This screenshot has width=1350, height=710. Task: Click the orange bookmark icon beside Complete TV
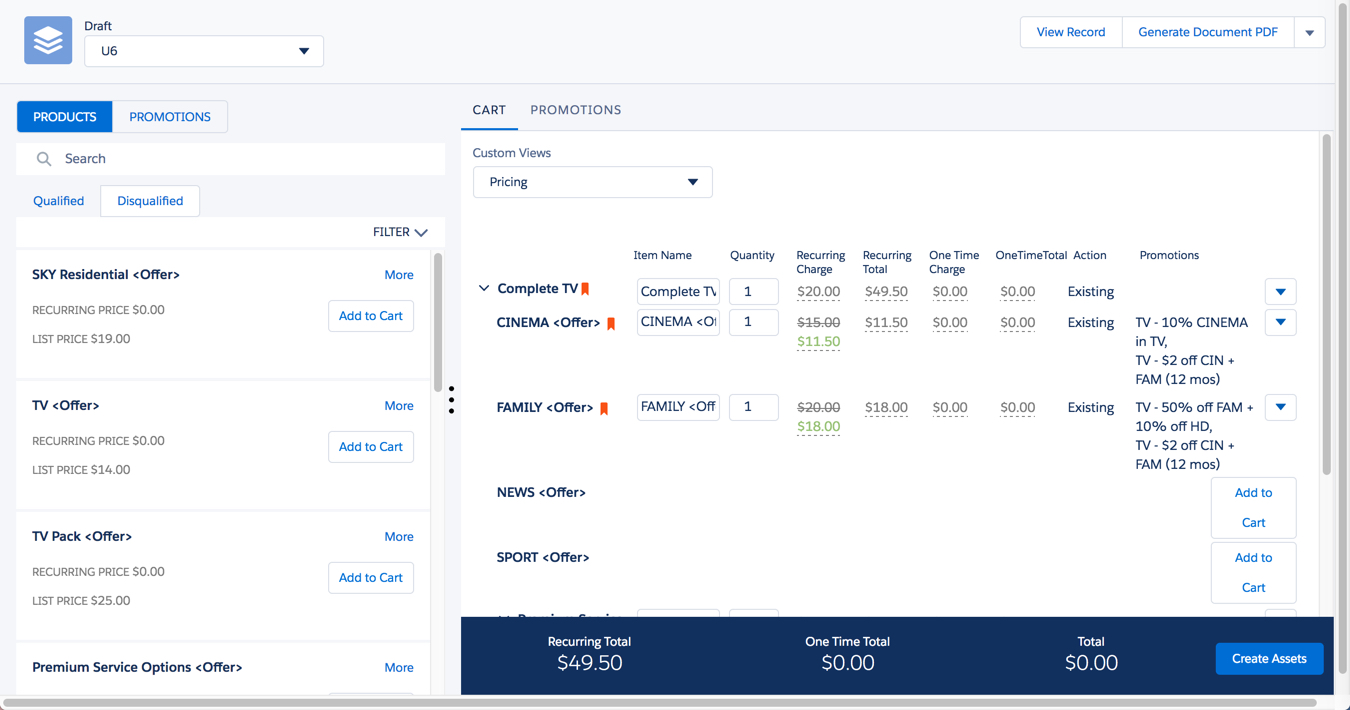point(586,289)
